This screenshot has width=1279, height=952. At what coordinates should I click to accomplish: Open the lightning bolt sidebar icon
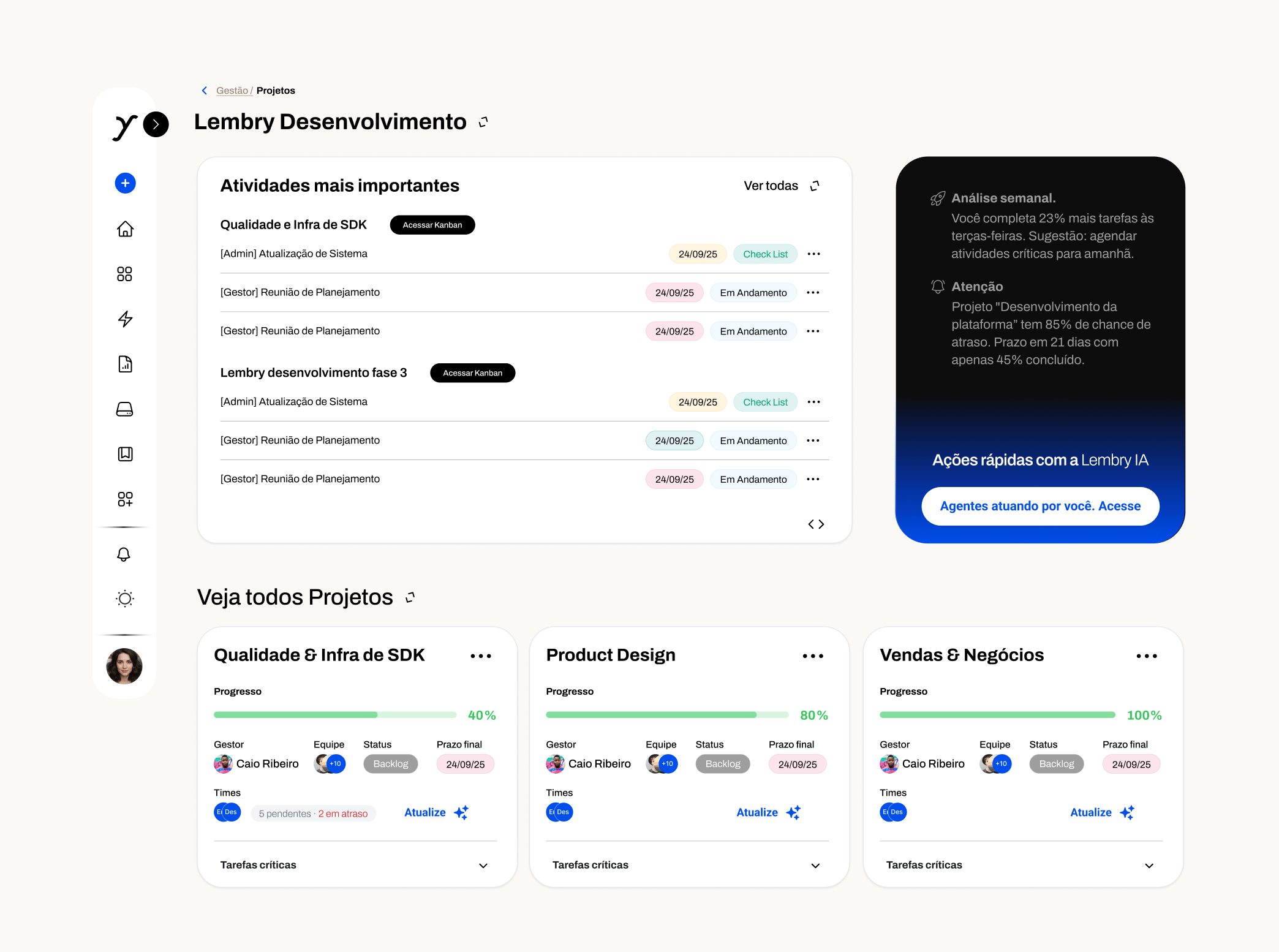[x=125, y=319]
